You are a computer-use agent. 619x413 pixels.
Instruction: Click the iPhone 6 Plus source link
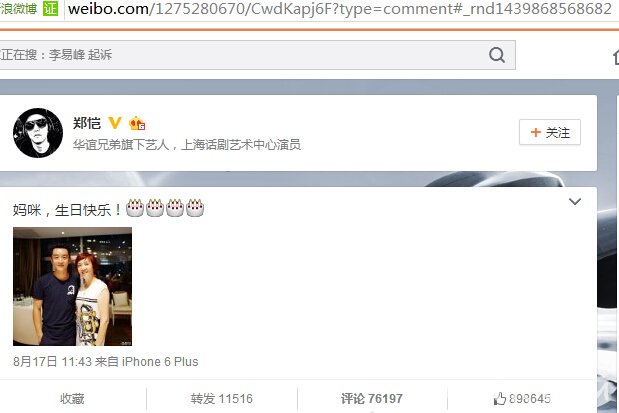[x=160, y=361]
